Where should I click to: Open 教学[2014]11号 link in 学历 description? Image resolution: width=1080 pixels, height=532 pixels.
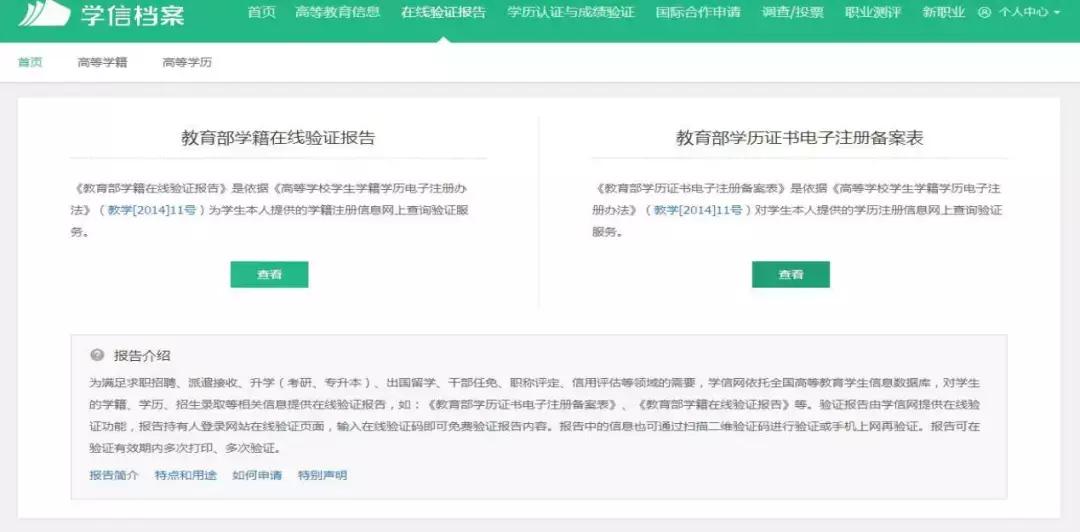(x=698, y=210)
